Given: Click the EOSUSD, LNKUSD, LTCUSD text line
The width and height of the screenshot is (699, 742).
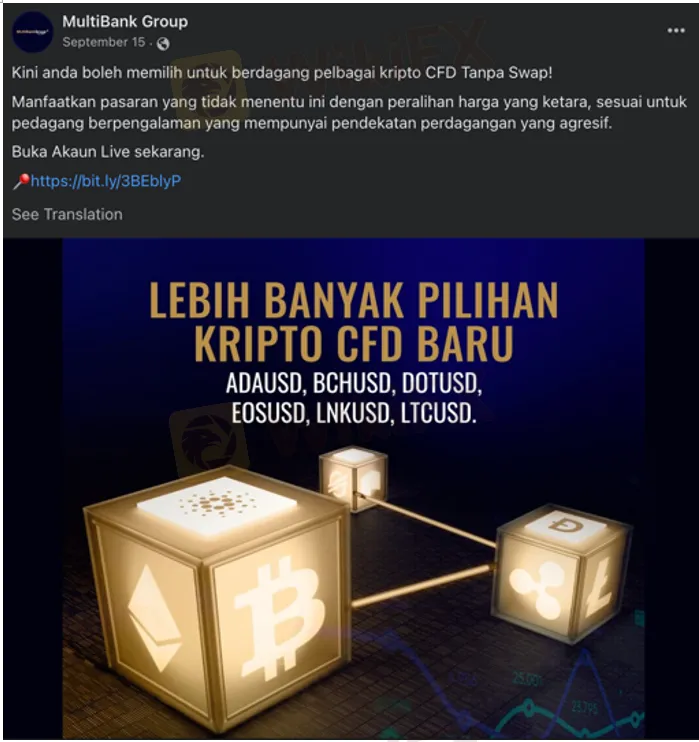Looking at the screenshot, I should [x=354, y=413].
